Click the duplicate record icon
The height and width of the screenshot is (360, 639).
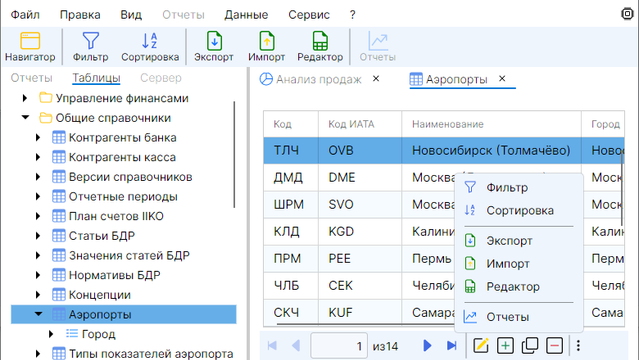click(x=530, y=346)
